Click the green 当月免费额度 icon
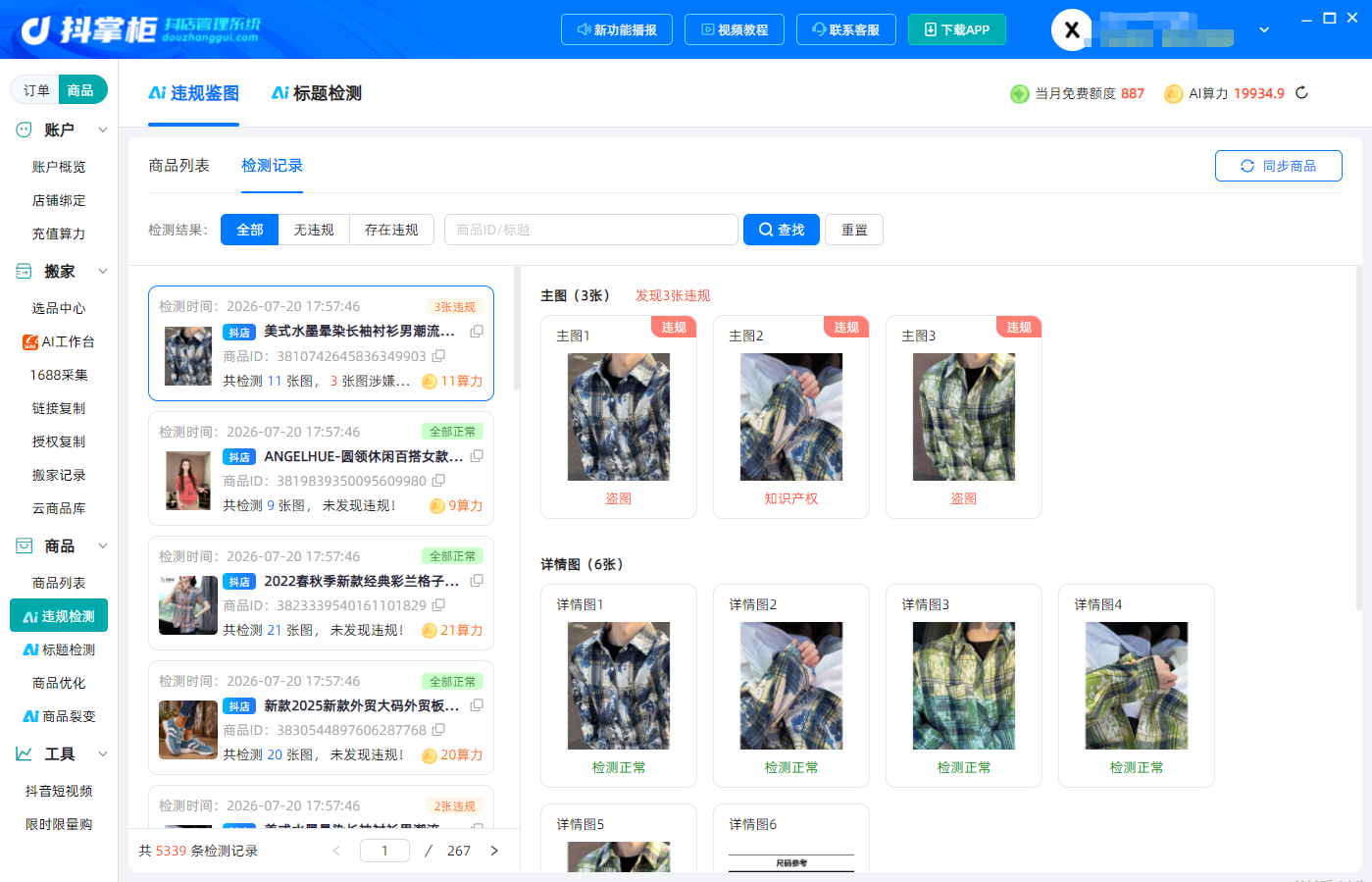Viewport: 1372px width, 882px height. pyautogui.click(x=1020, y=93)
